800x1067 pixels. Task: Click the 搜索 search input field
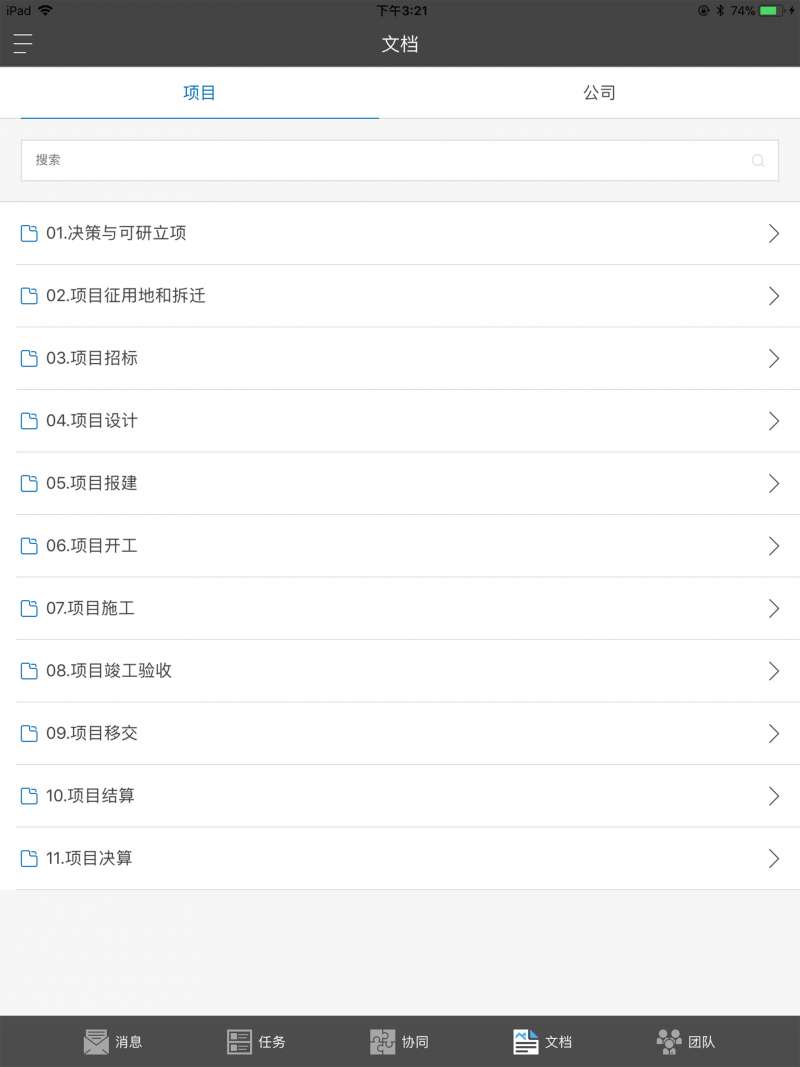tap(400, 161)
